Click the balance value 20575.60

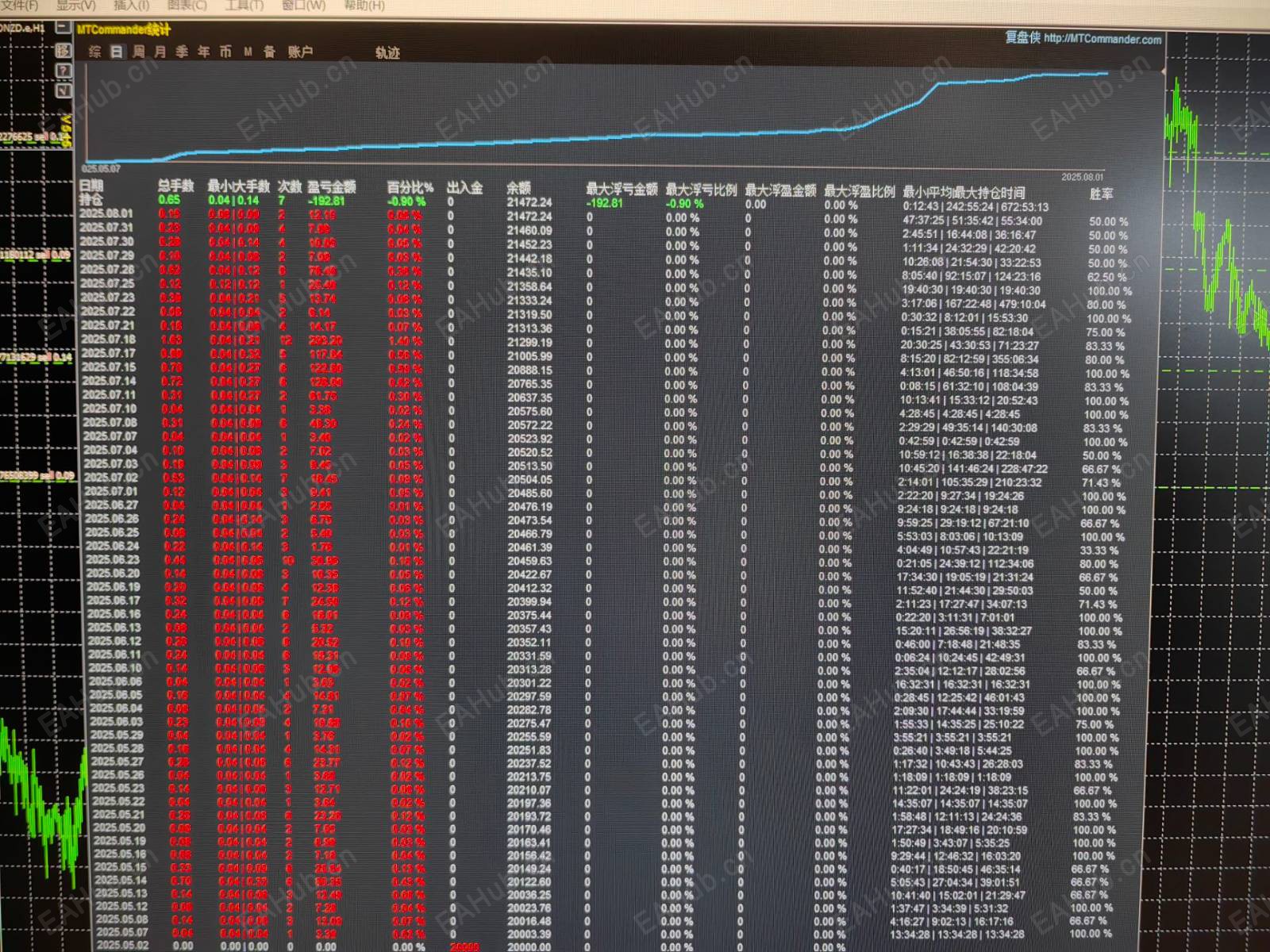click(x=529, y=412)
